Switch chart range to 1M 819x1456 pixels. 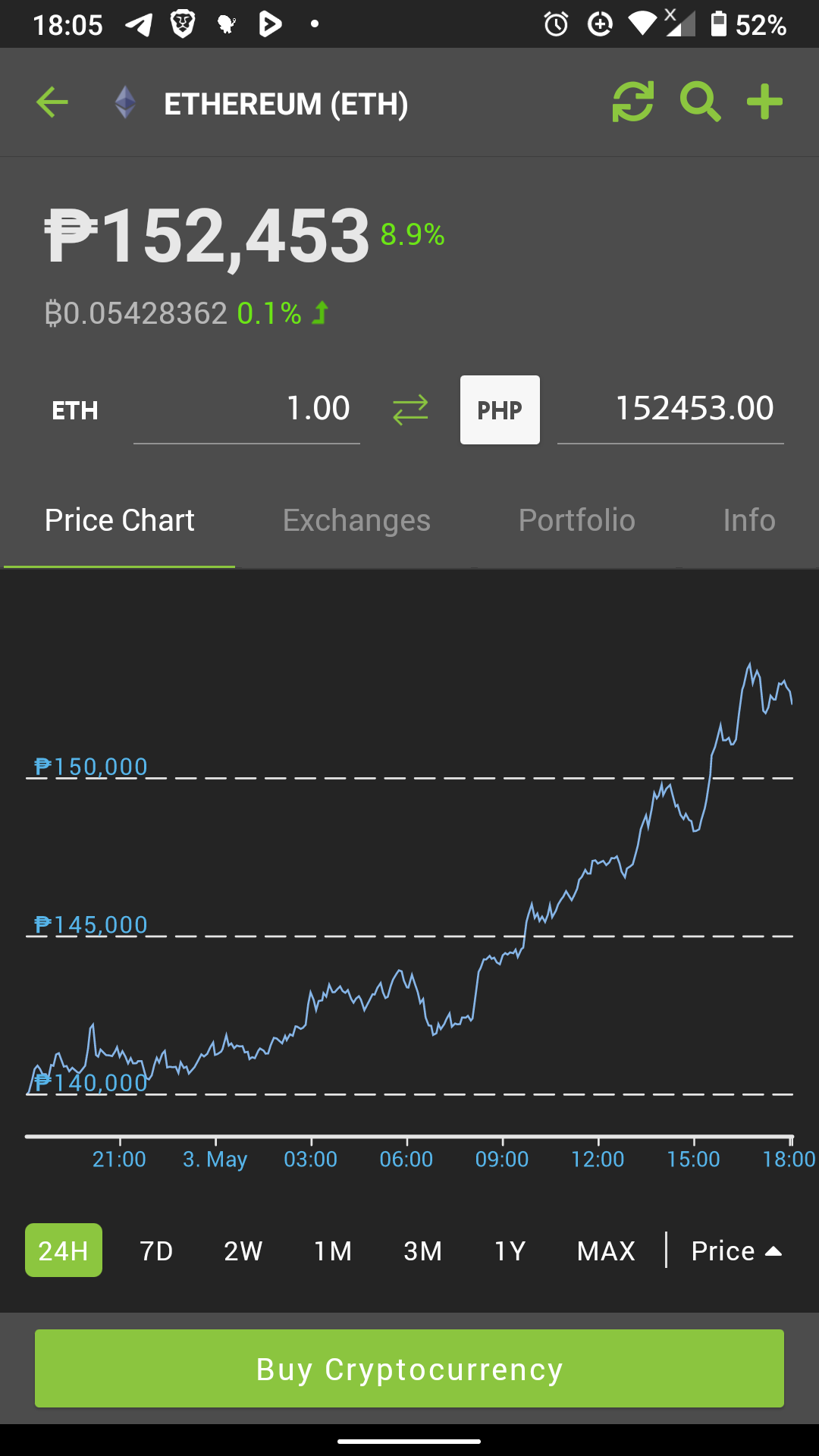pyautogui.click(x=333, y=1250)
